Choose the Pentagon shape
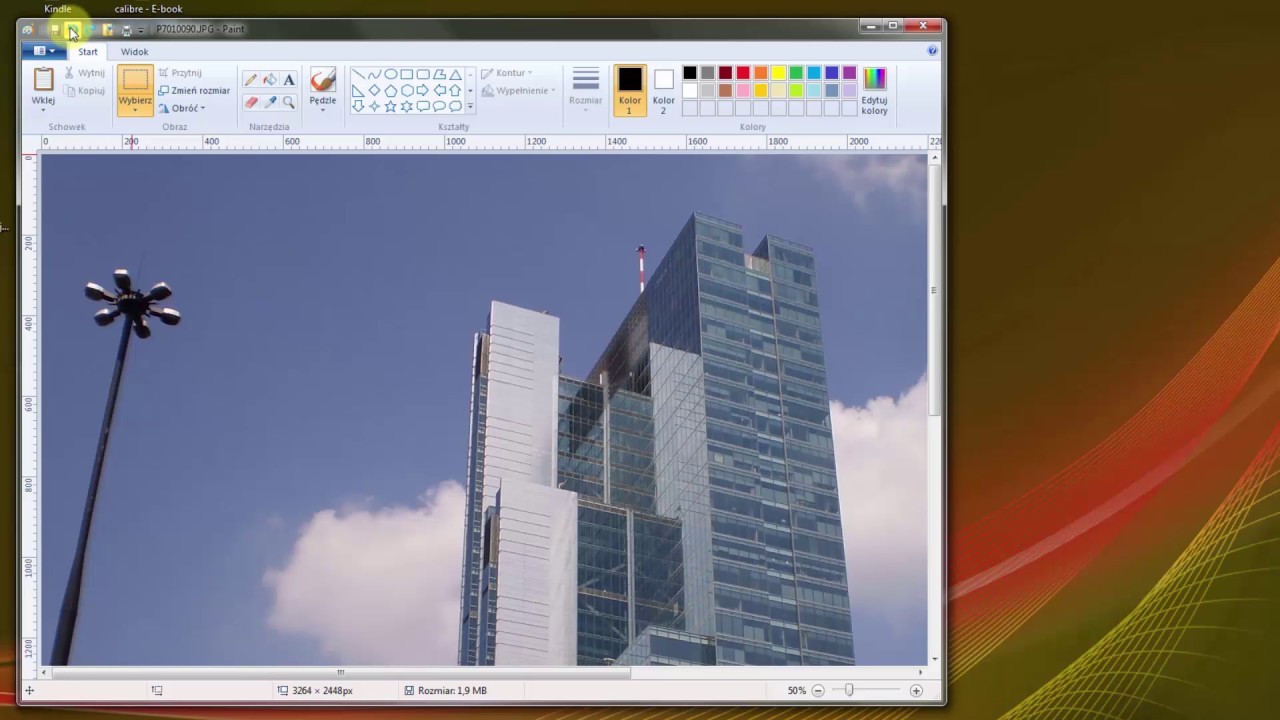The image size is (1280, 720). 391,90
